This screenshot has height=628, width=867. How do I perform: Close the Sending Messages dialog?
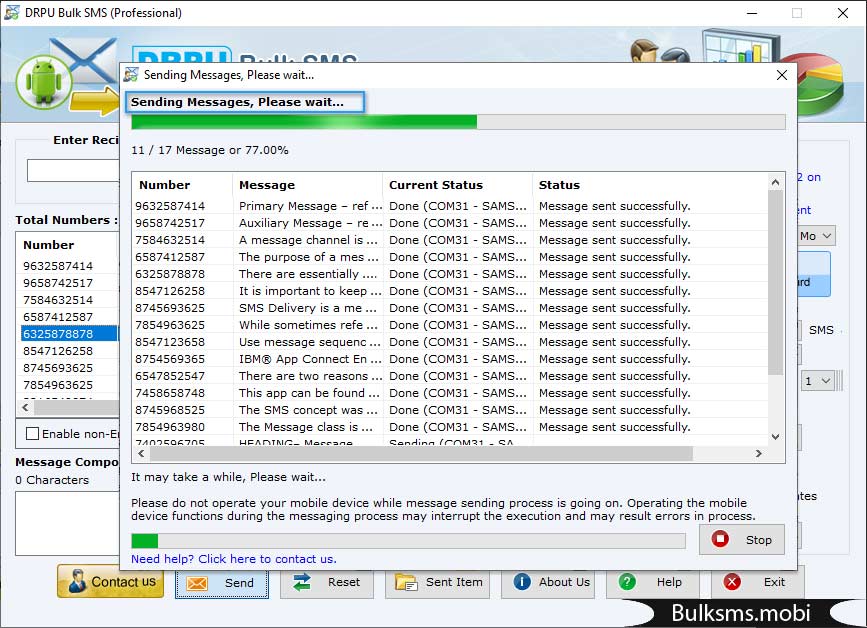click(781, 75)
